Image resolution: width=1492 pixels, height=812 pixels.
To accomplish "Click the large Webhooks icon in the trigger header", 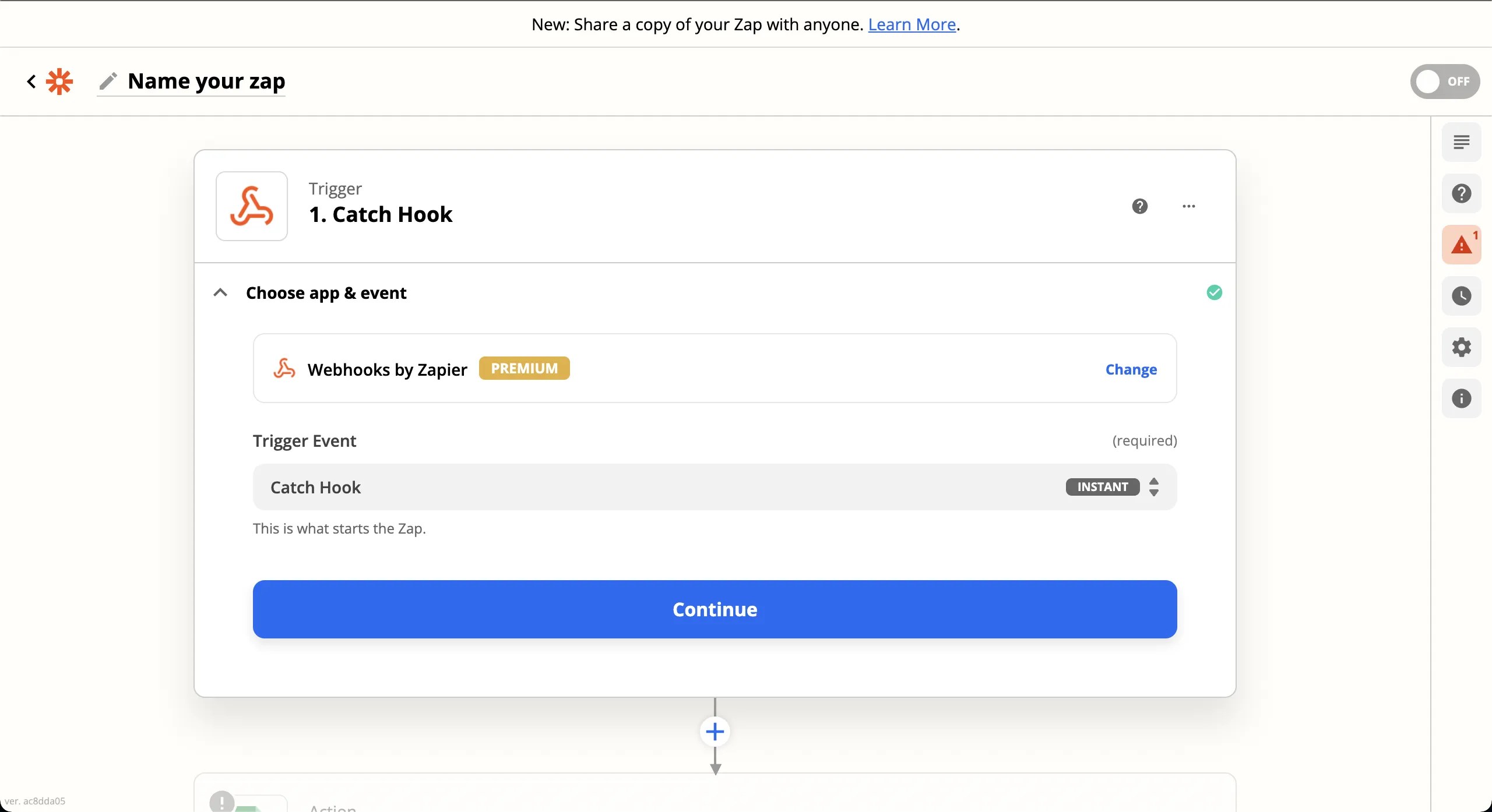I will pyautogui.click(x=252, y=206).
